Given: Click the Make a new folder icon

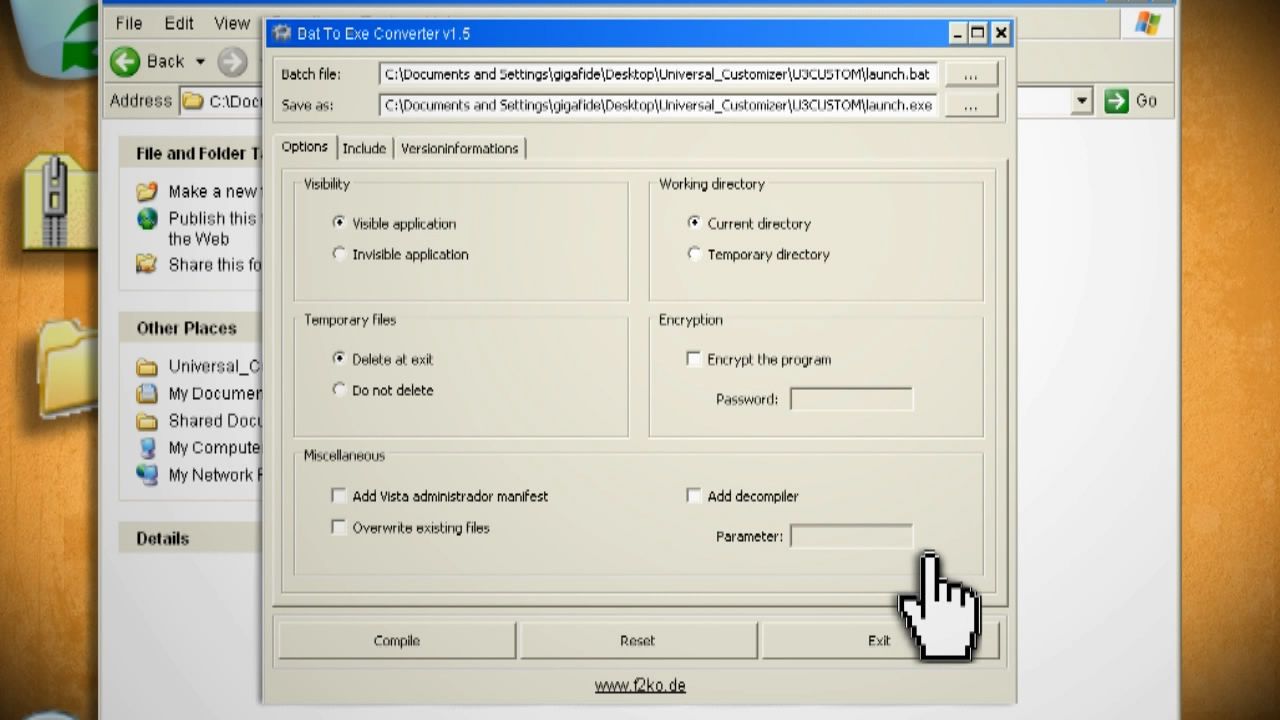Looking at the screenshot, I should (147, 191).
